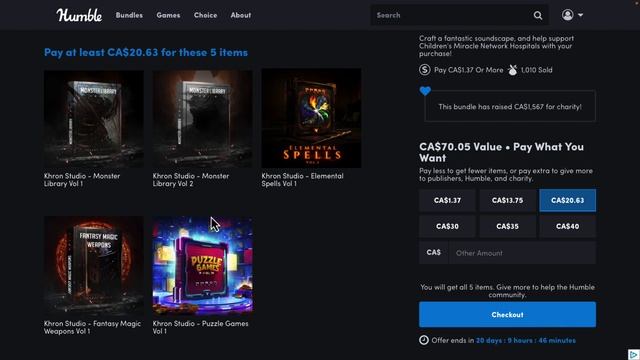
Task: Click the '20 days : 9 hours : 46 minutes' countdown
Action: (526, 340)
